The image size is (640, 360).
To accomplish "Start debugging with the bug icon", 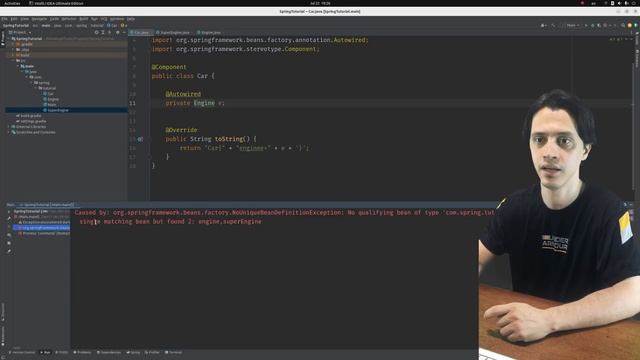I will (x=593, y=25).
